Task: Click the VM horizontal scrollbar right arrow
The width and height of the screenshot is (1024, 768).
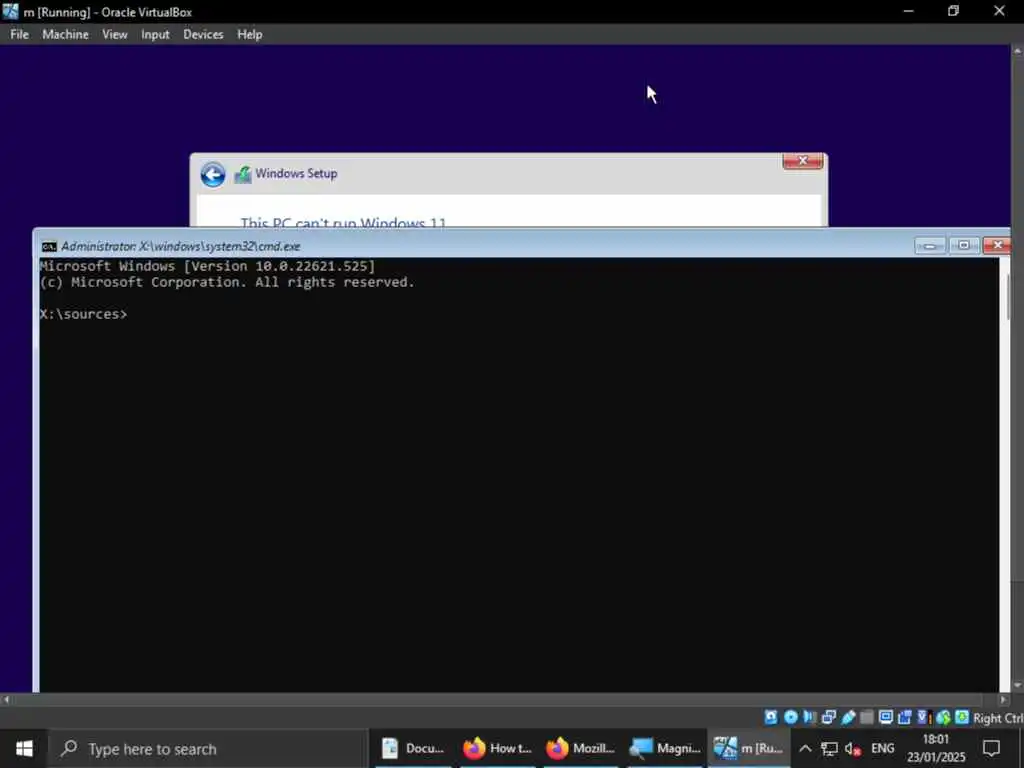Action: (1004, 699)
